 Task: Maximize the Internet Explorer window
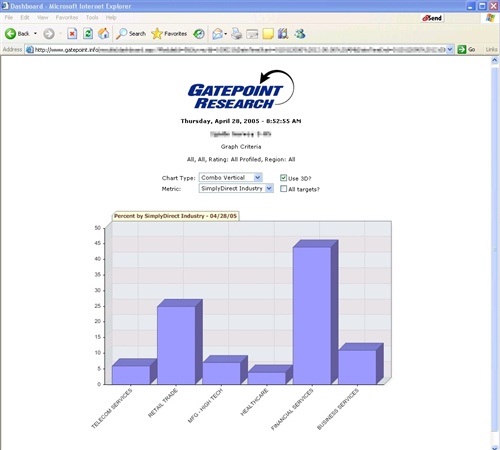click(482, 6)
